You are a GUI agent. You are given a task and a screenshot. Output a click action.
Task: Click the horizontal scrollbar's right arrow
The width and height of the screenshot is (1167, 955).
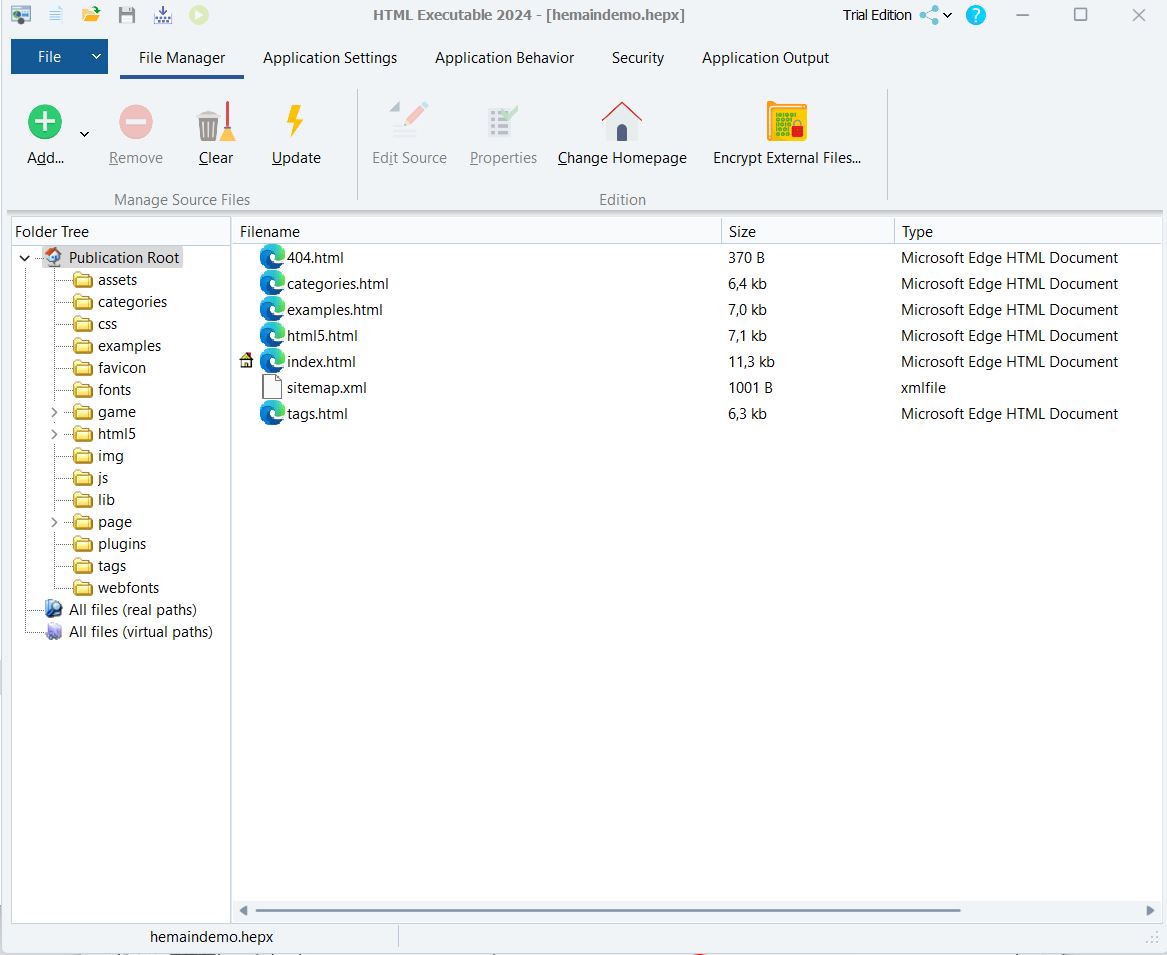click(x=1150, y=910)
